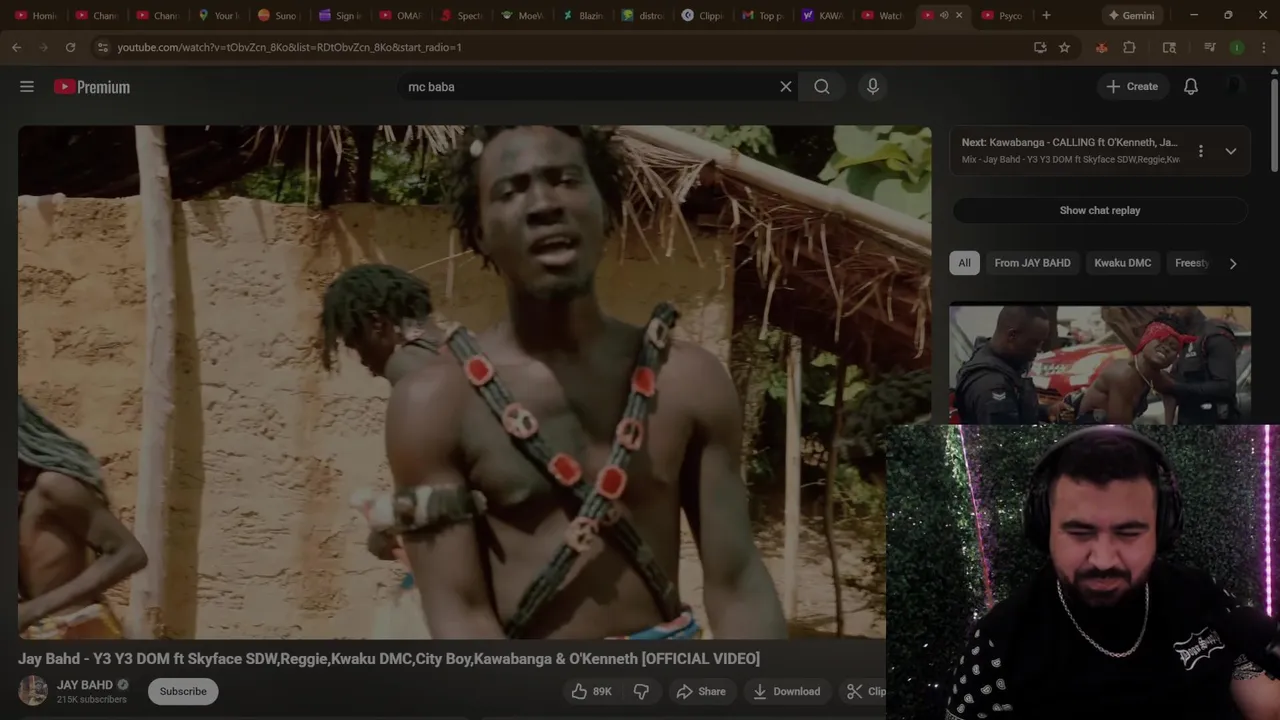Click the Next: Kawabanga - CALLING playlist header
The width and height of the screenshot is (1280, 720).
[1070, 142]
